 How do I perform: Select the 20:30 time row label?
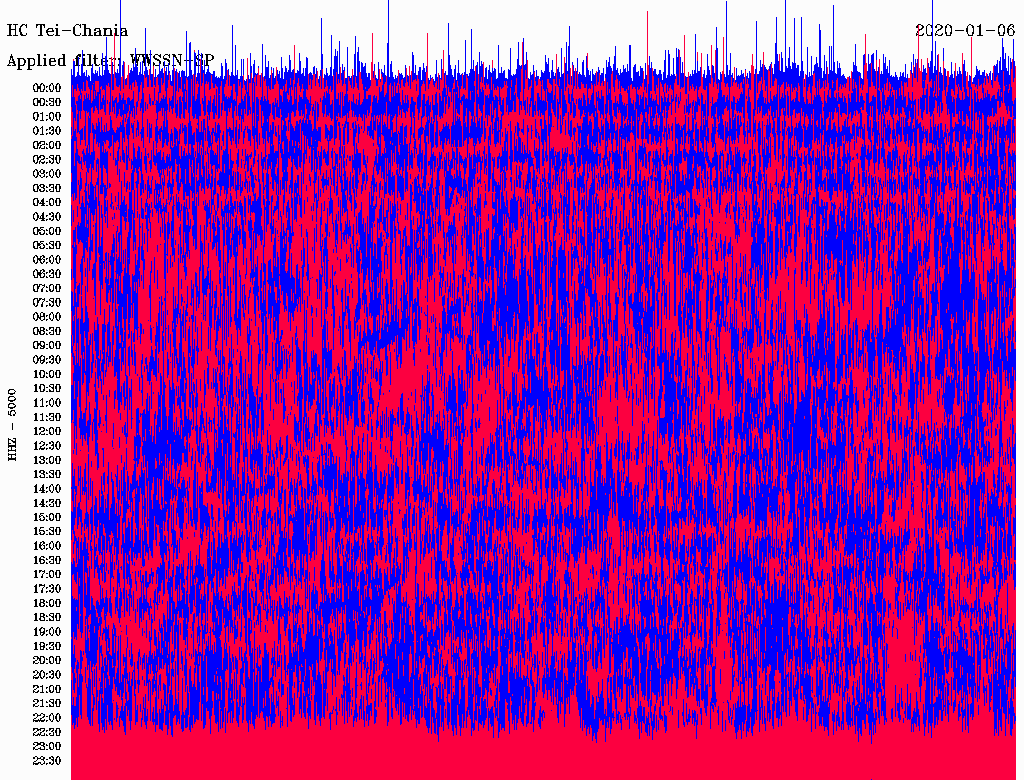(x=47, y=675)
